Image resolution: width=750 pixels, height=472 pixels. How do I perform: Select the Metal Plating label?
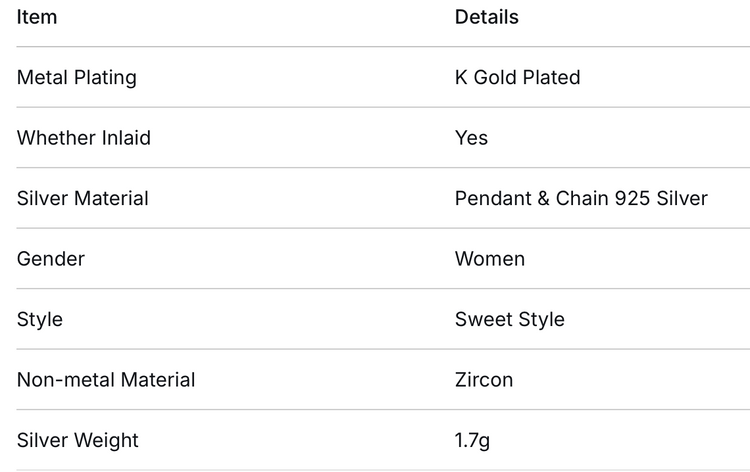[77, 77]
